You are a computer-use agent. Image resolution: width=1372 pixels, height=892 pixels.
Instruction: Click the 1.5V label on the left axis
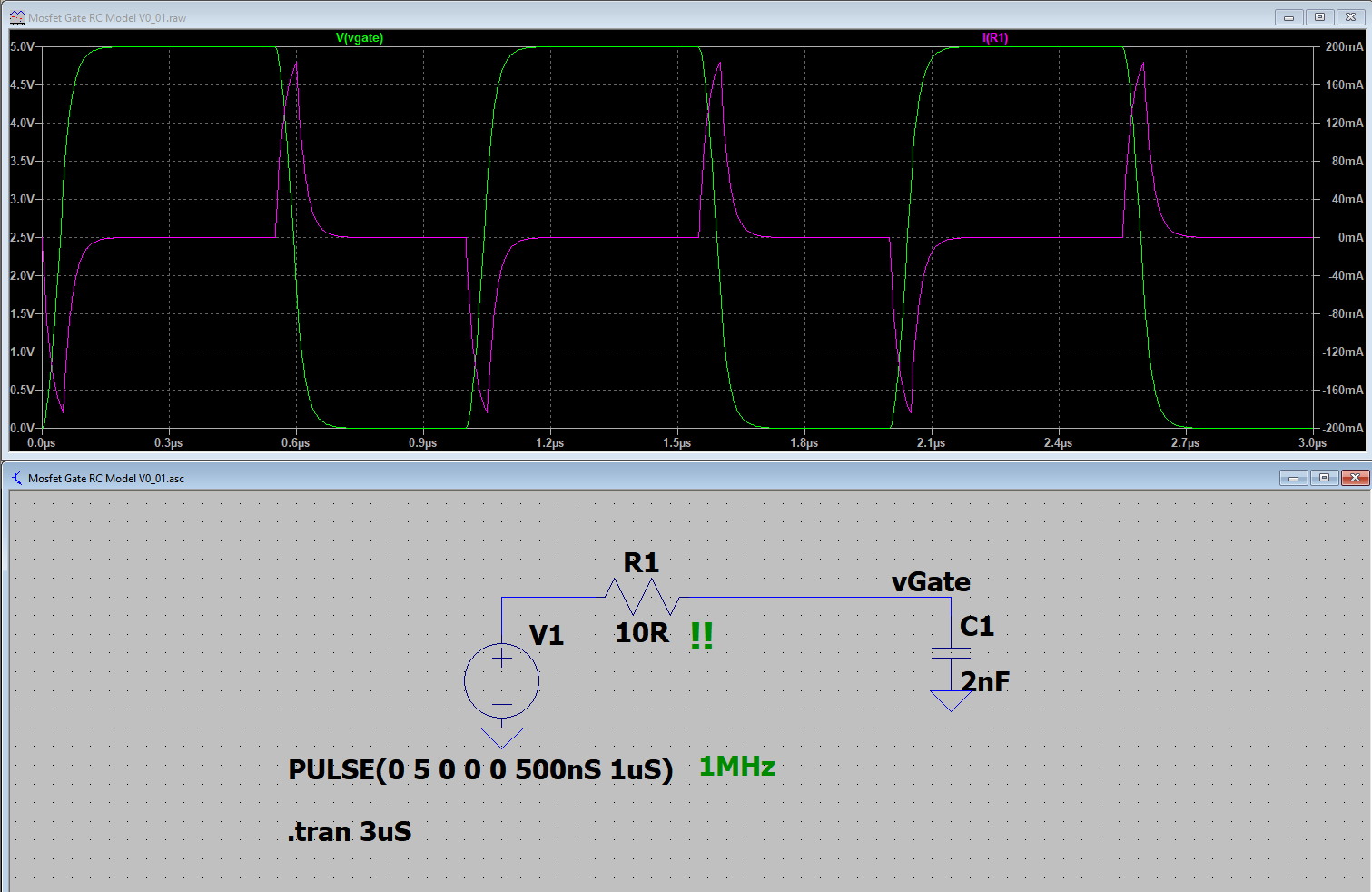click(x=22, y=313)
